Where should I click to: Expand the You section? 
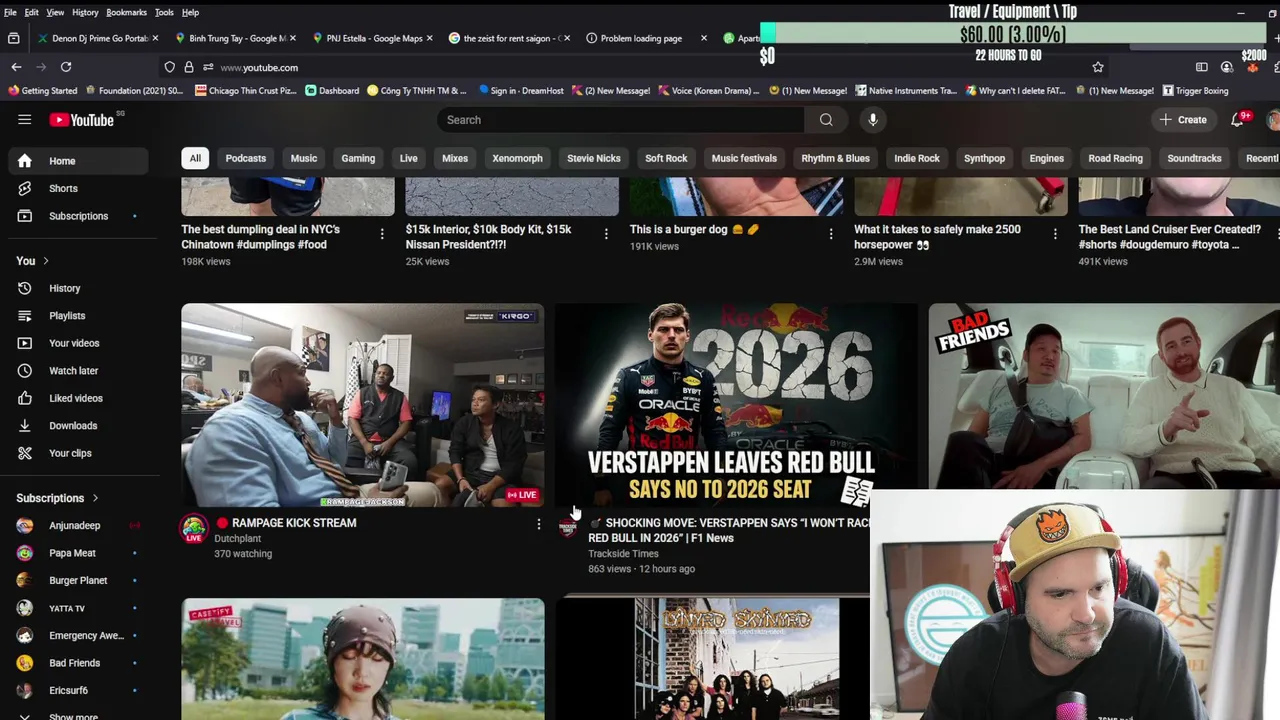(x=32, y=261)
